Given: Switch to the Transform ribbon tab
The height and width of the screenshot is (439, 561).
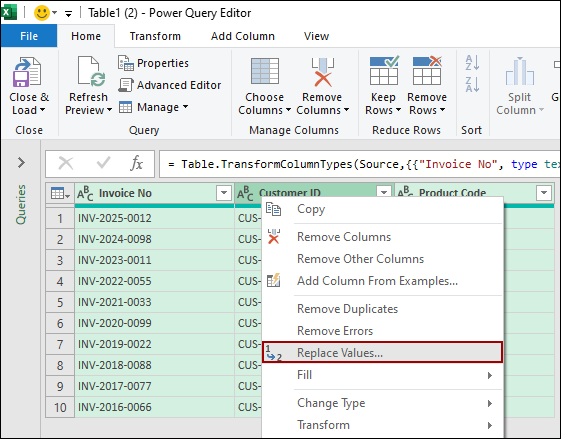Looking at the screenshot, I should (155, 36).
